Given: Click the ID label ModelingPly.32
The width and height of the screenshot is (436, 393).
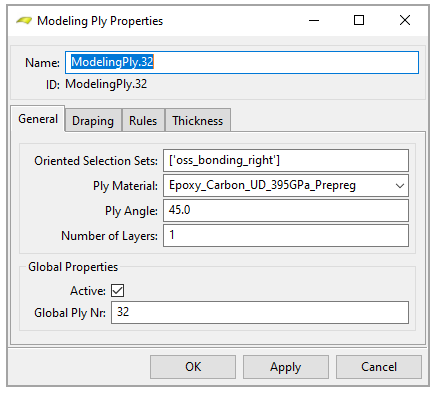Looking at the screenshot, I should click(x=106, y=84).
